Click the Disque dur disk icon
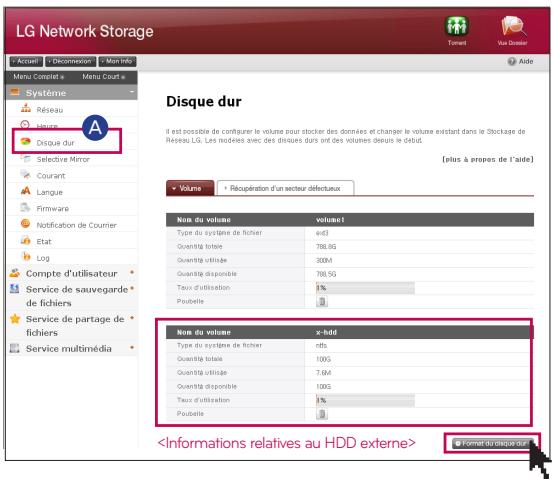 26,142
